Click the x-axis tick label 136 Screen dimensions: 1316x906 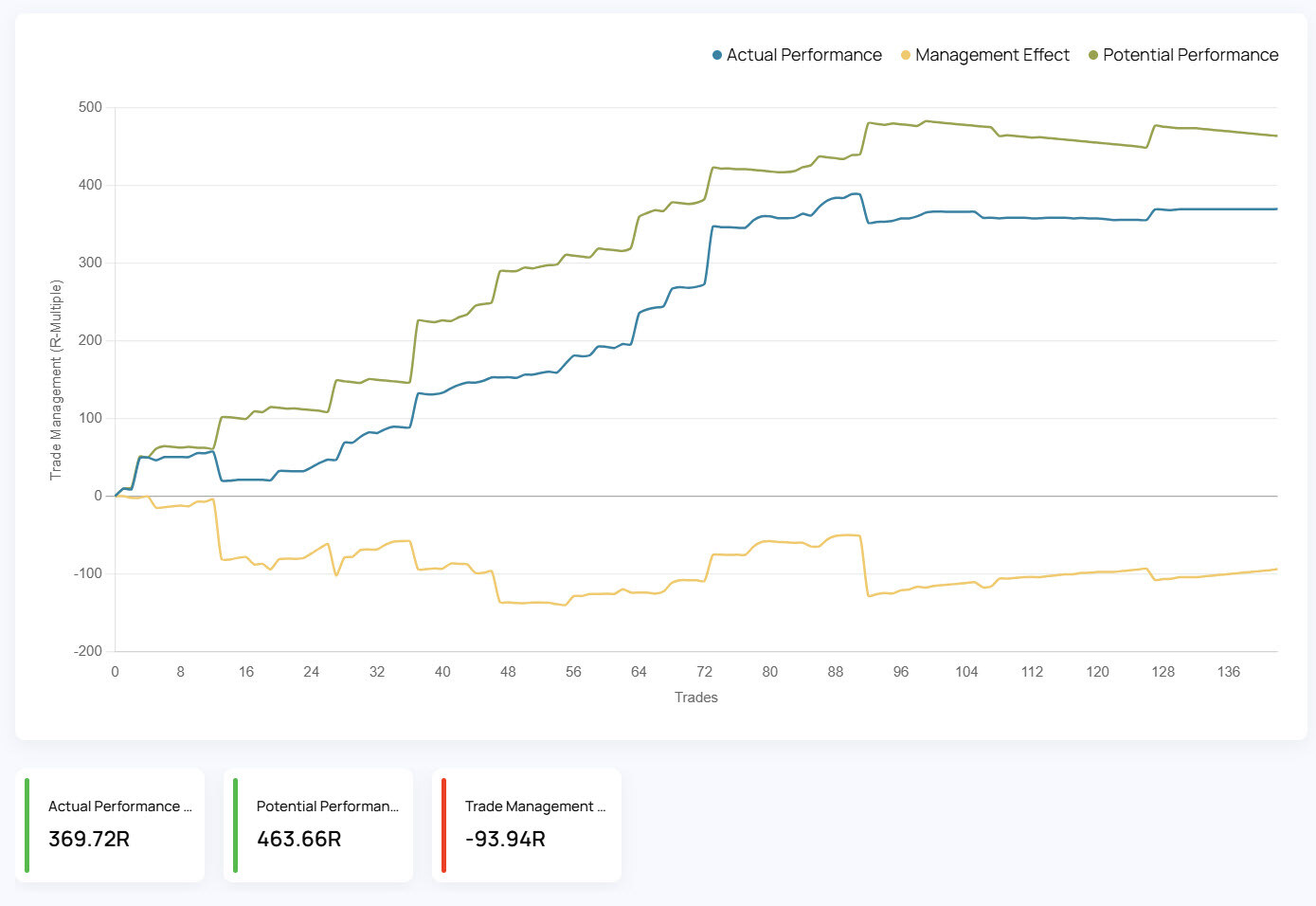click(x=1228, y=672)
